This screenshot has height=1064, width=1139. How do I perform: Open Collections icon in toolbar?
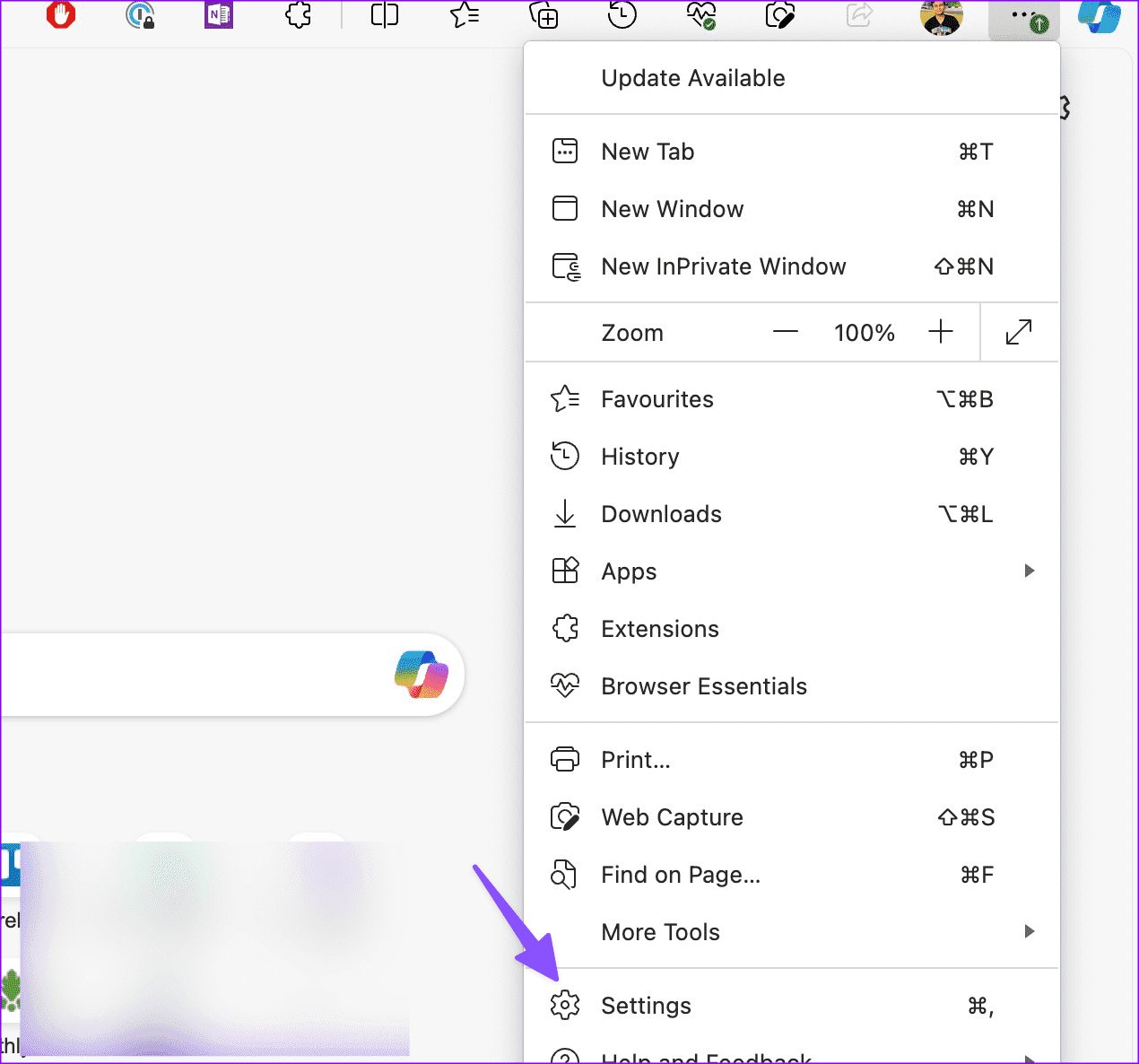pos(543,14)
